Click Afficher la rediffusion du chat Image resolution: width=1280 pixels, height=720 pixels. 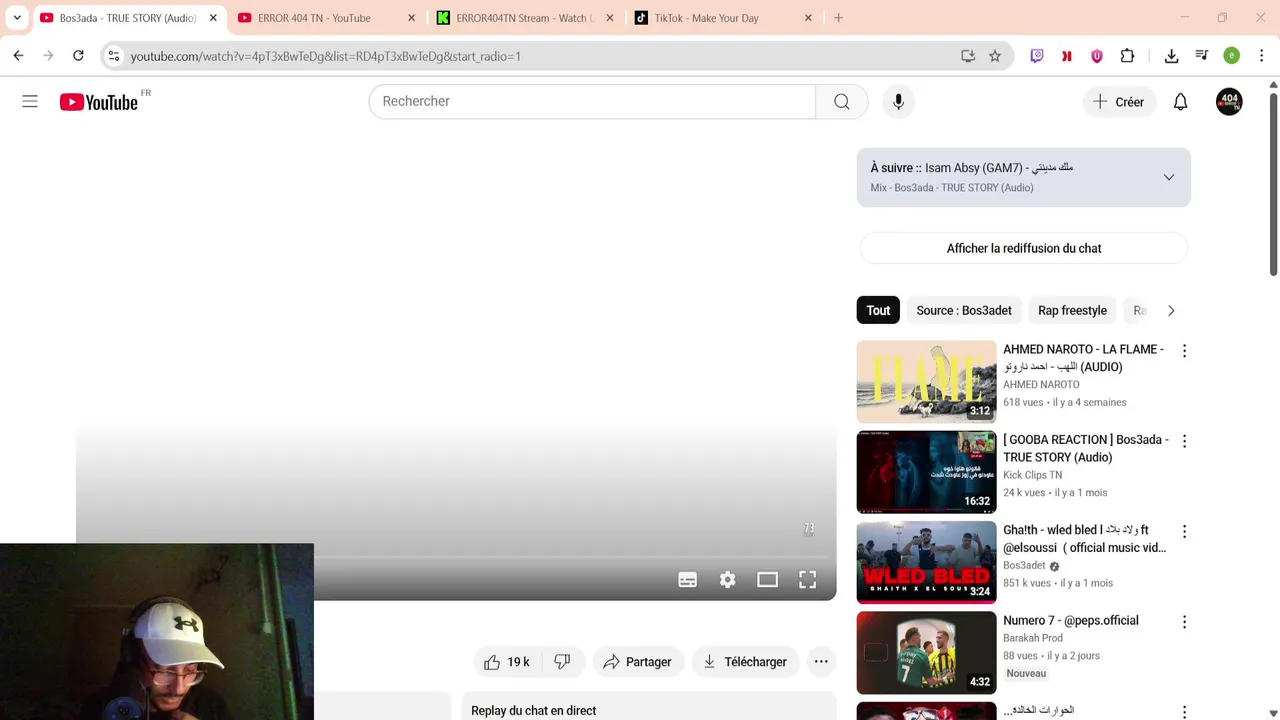click(x=1024, y=248)
